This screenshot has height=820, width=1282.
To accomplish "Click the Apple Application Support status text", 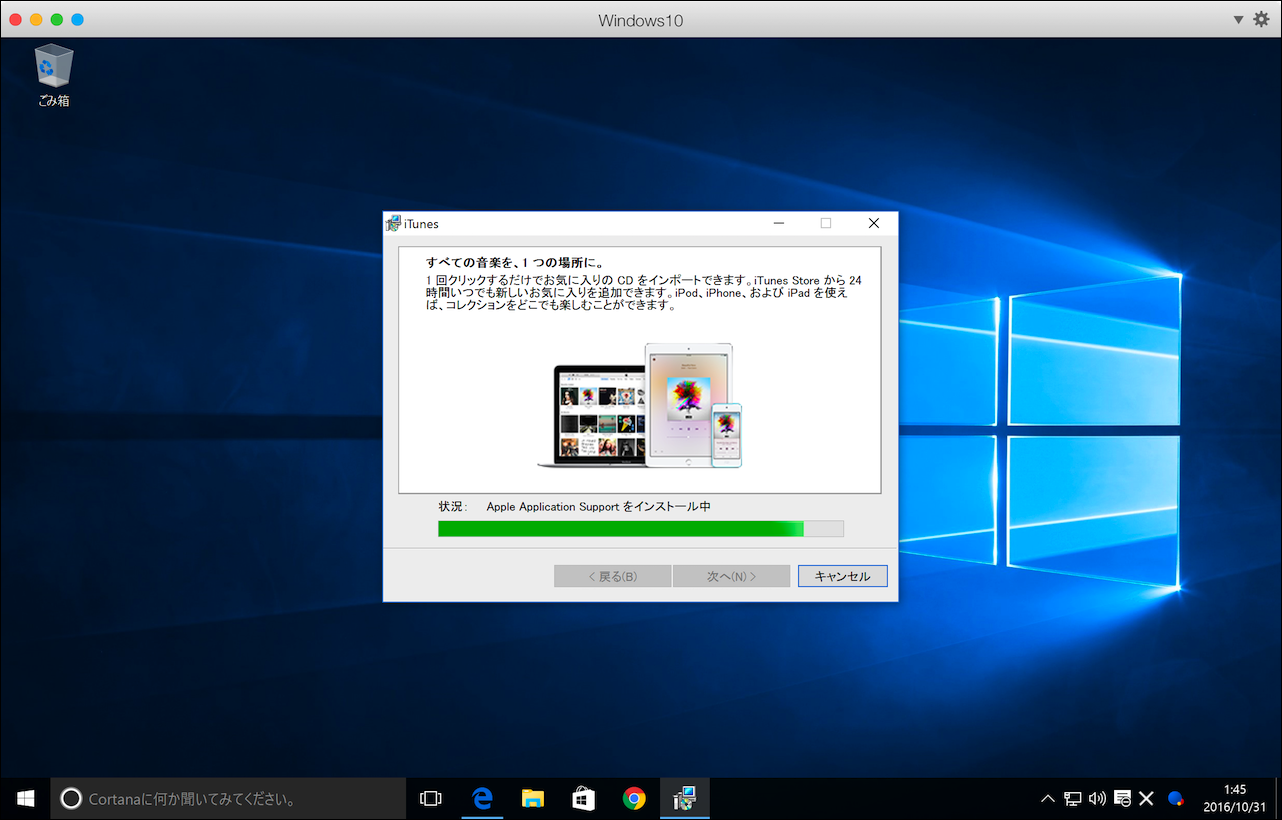I will pyautogui.click(x=598, y=506).
